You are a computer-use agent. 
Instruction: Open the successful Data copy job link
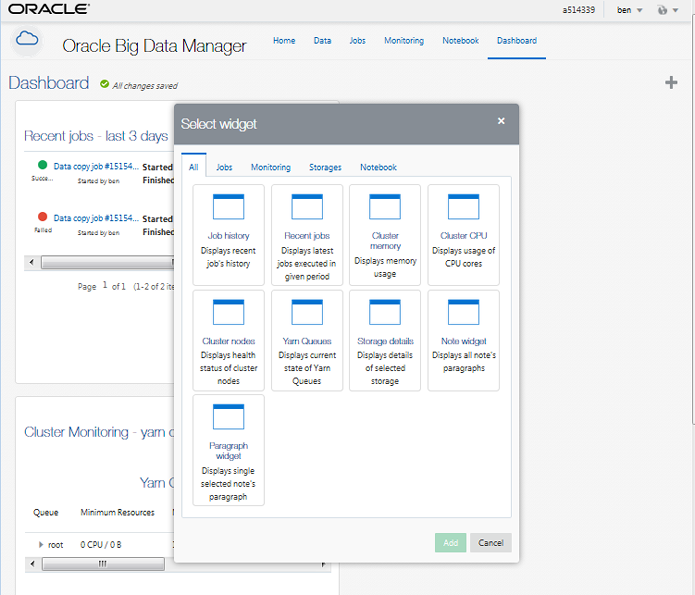(96, 166)
